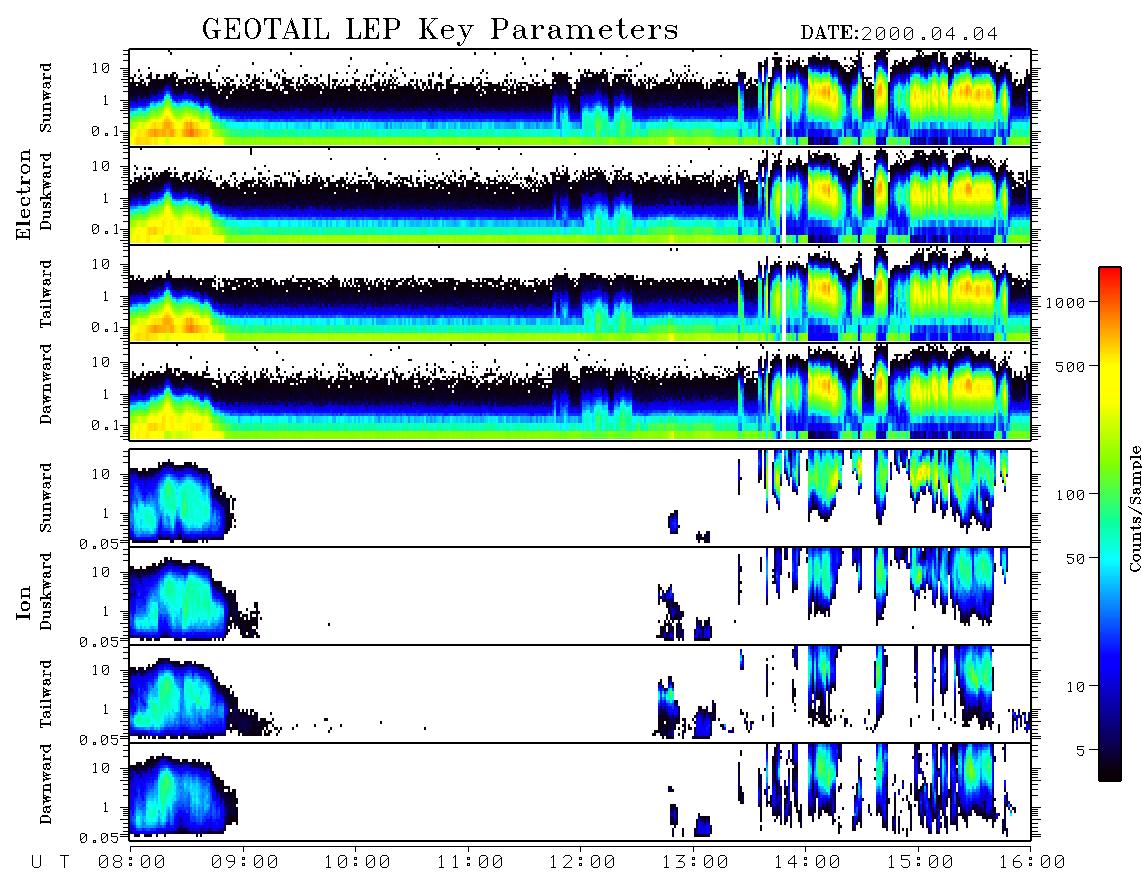Click the 500 color bar tick label
This screenshot has height=880, width=1142.
1070,366
